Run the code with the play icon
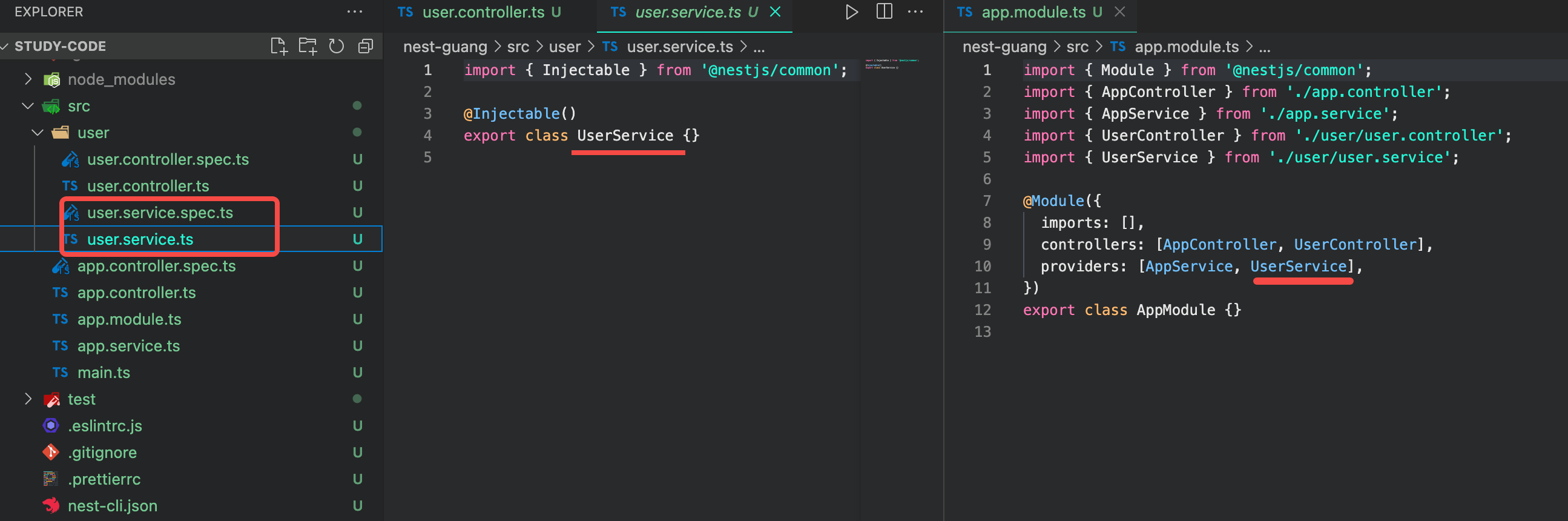The height and width of the screenshot is (521, 1568). (852, 12)
